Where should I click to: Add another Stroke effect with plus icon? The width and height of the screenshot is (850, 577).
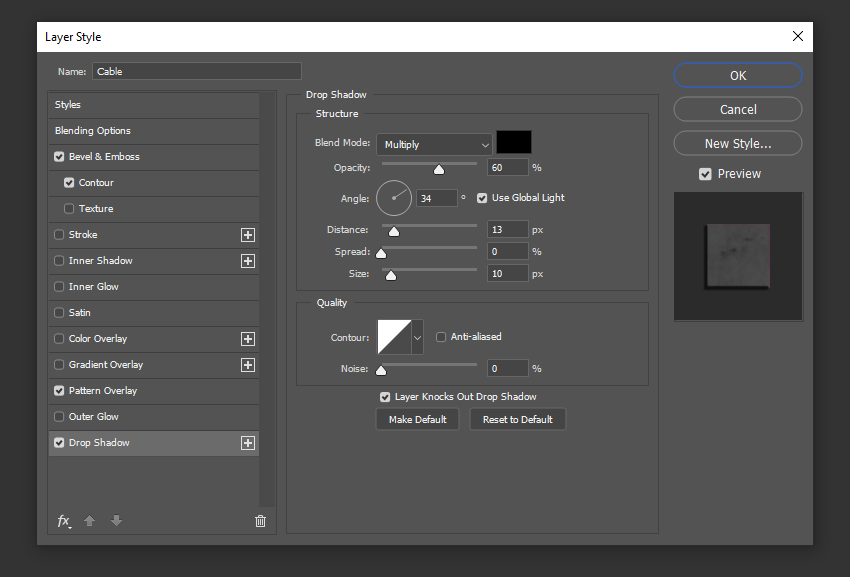(x=248, y=235)
